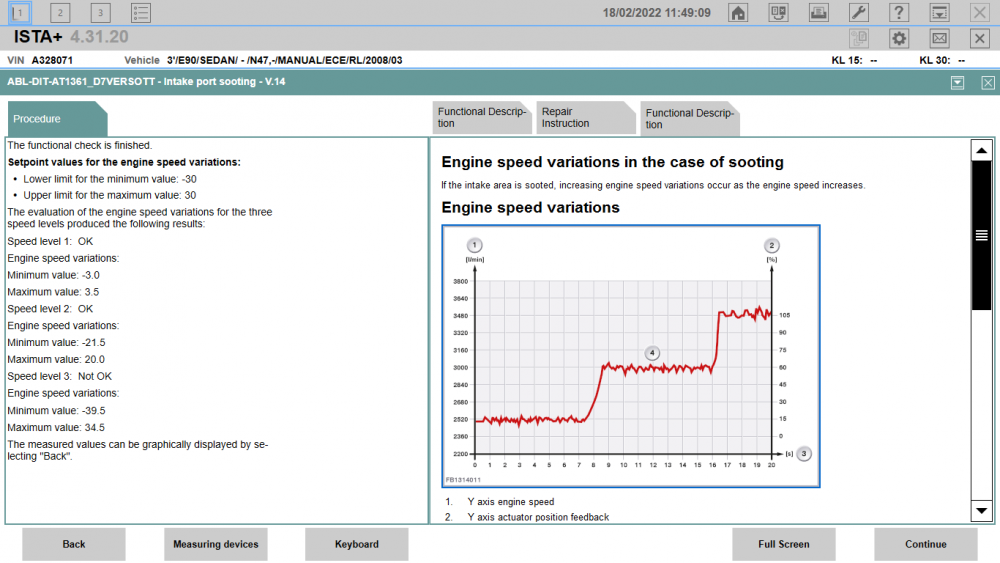The image size is (1000, 563).
Task: Click the printer icon in top toolbar
Action: click(818, 13)
